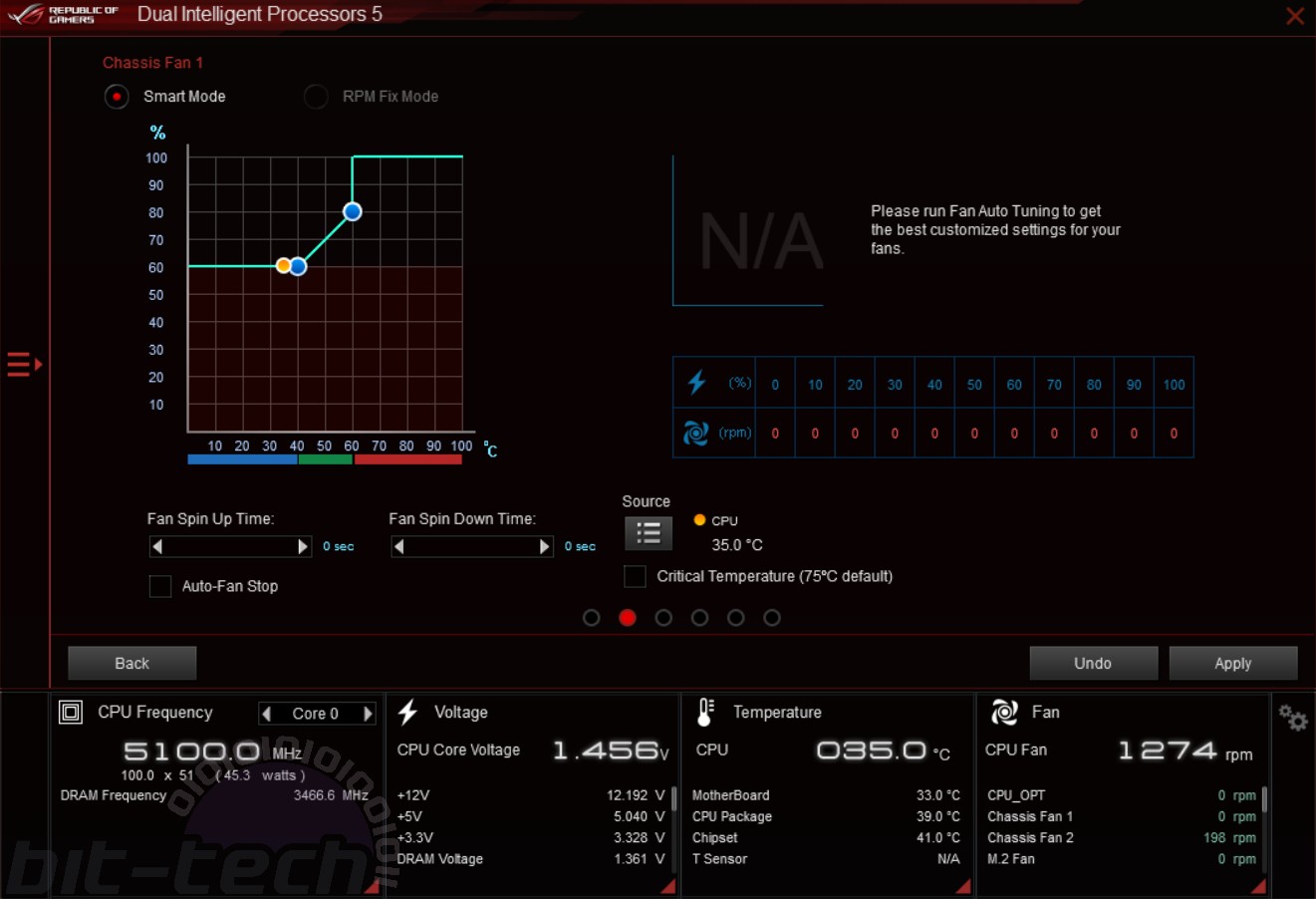Click the Temperature thermometer icon
The height and width of the screenshot is (899, 1316).
(705, 712)
